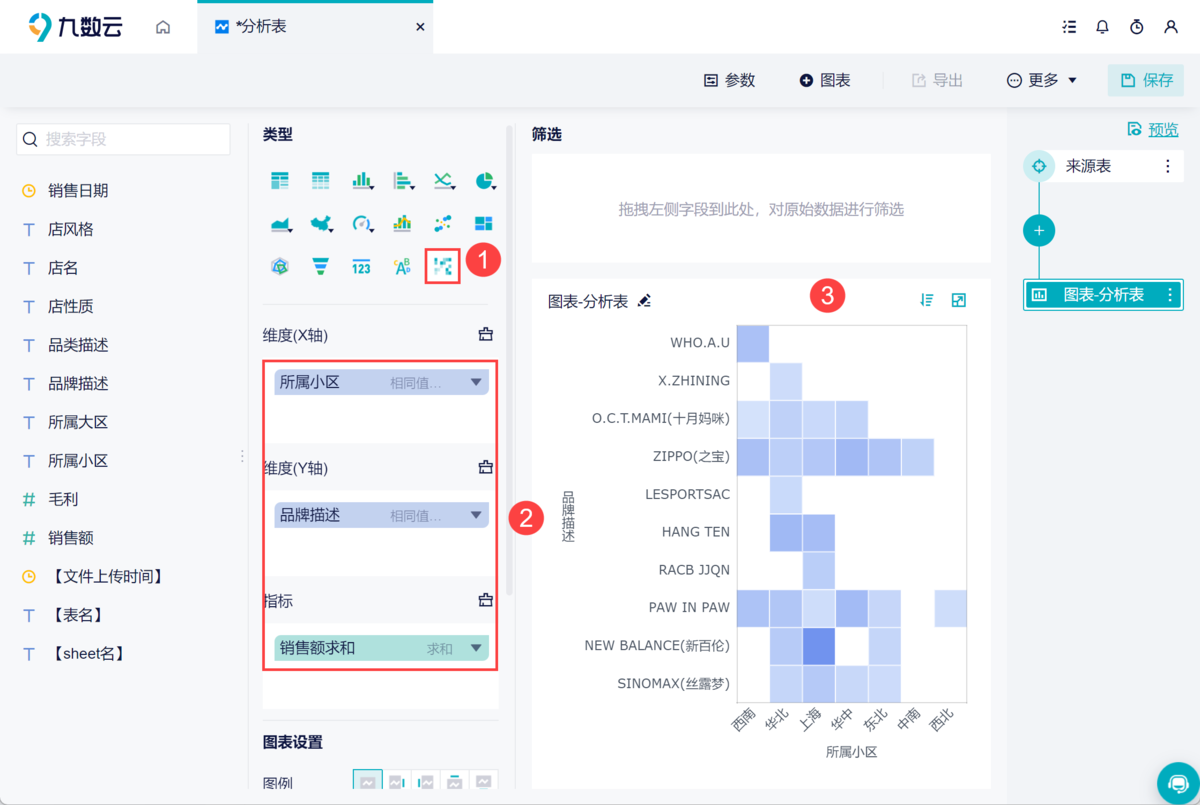
Task: Click the 保存 save button
Action: click(x=1145, y=80)
